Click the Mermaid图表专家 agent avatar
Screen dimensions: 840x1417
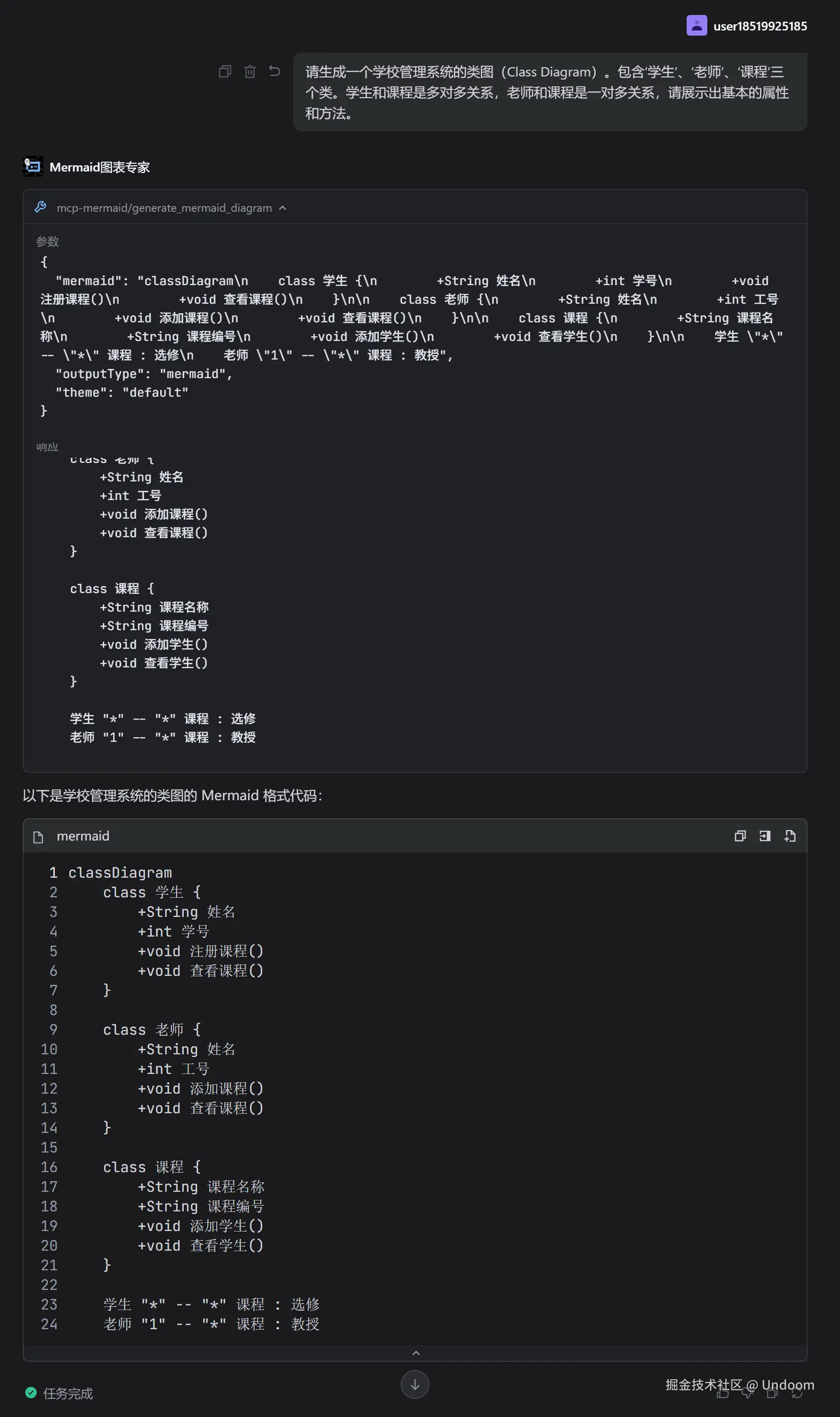tap(33, 166)
